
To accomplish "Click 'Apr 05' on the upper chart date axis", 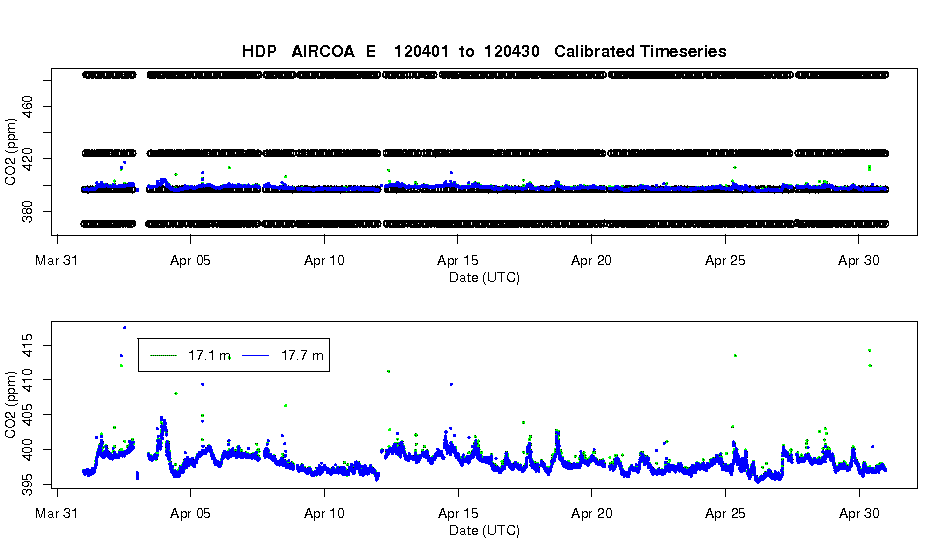I will pos(190,260).
